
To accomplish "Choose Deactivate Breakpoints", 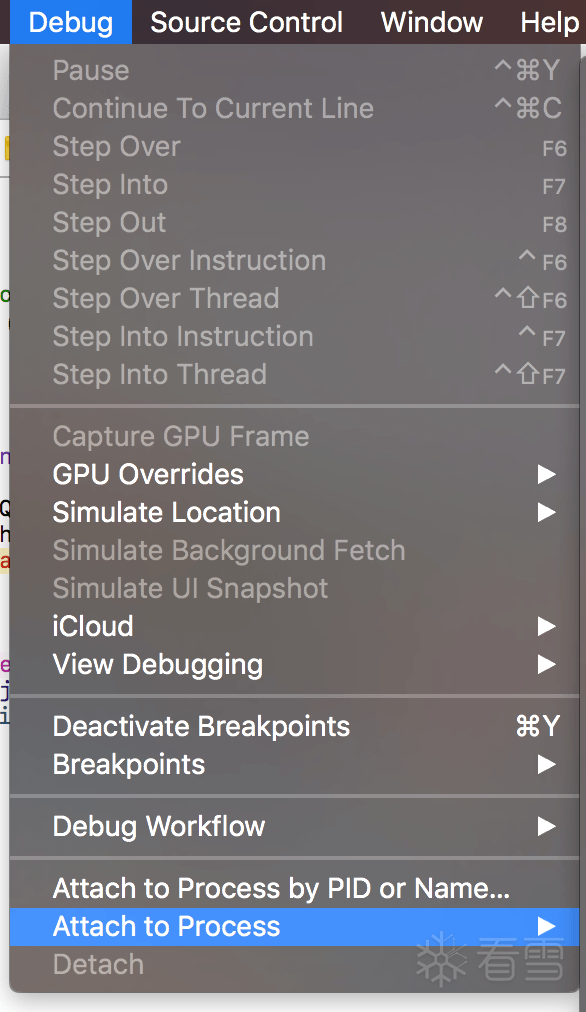I will pyautogui.click(x=294, y=727).
